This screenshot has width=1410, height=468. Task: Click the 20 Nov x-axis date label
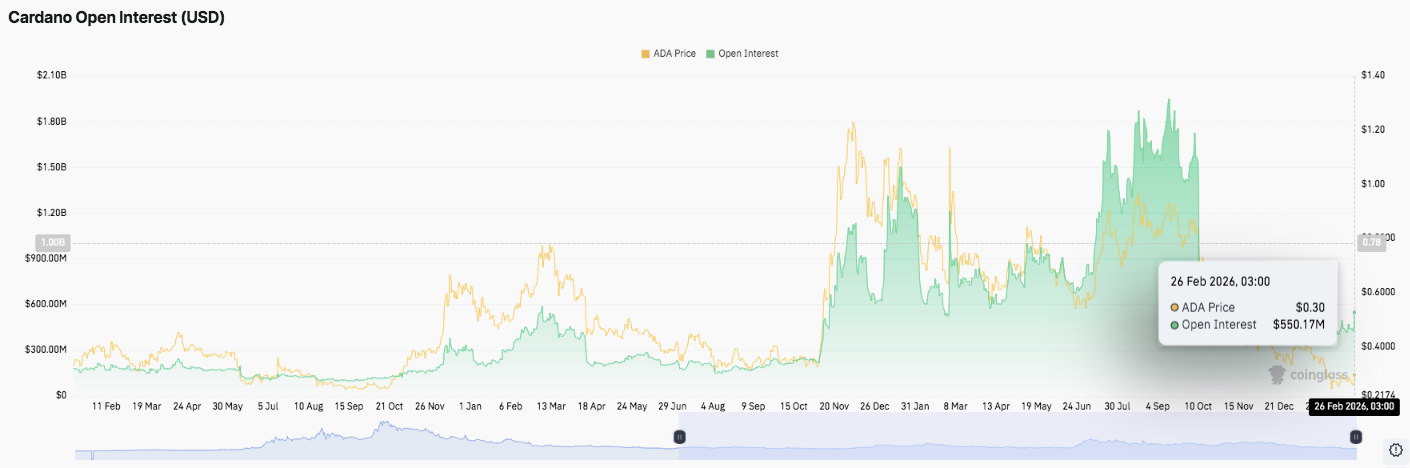(x=834, y=407)
